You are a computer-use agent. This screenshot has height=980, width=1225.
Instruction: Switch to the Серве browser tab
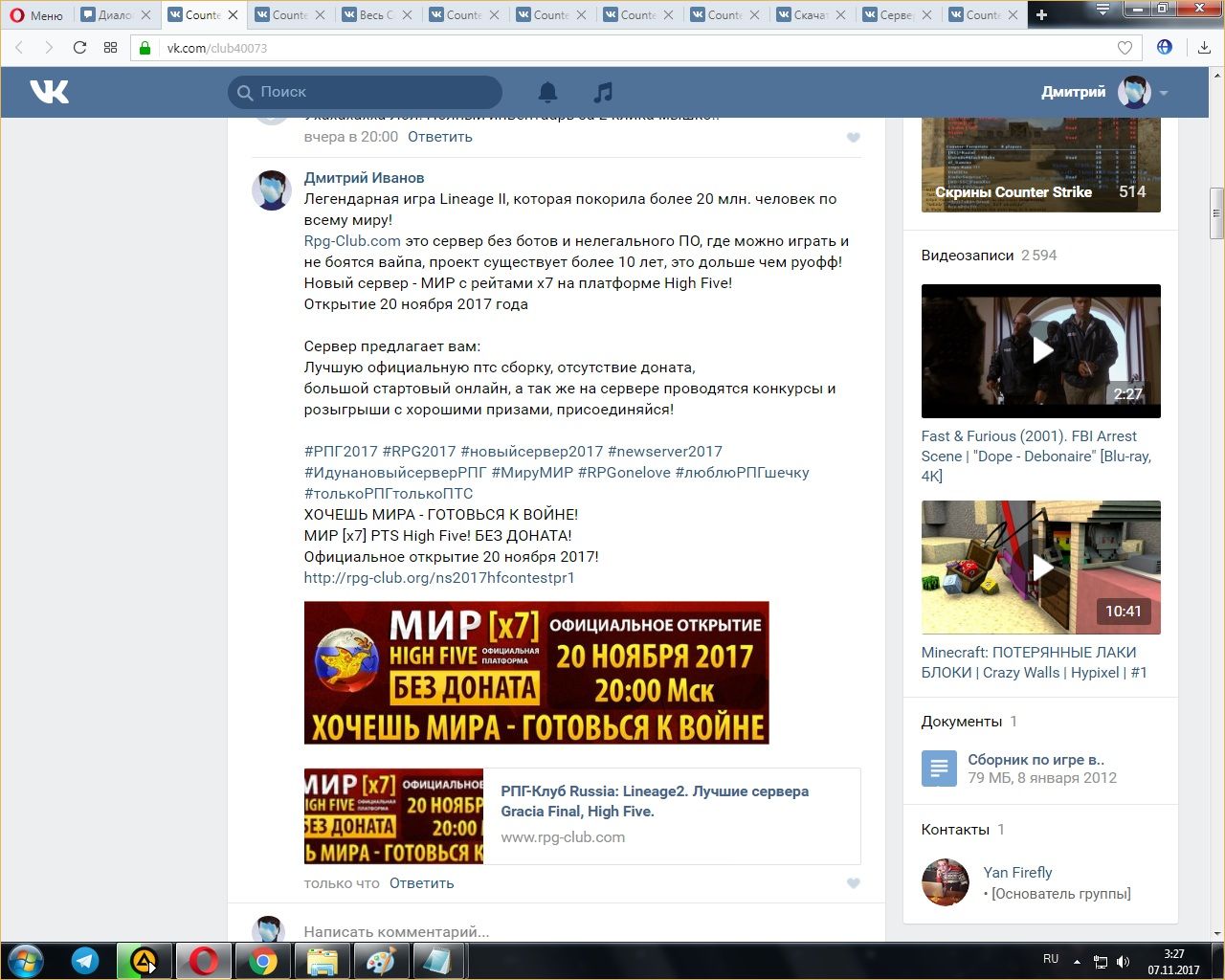pos(900,14)
